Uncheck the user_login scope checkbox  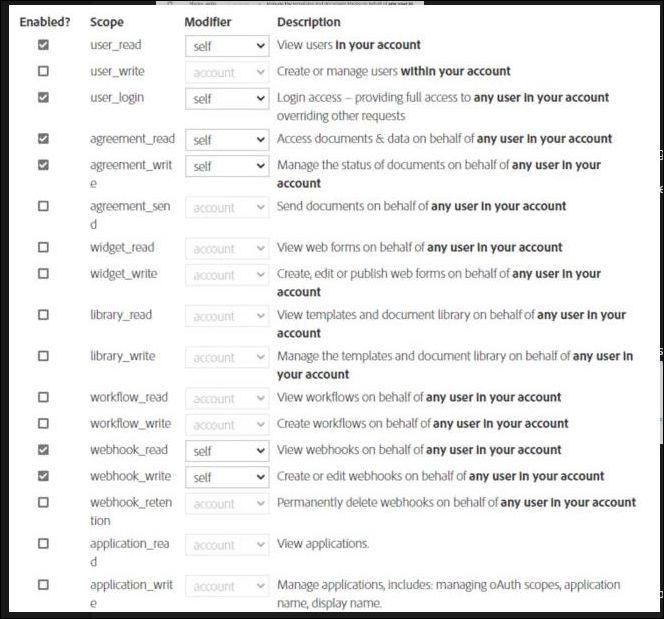[x=43, y=98]
